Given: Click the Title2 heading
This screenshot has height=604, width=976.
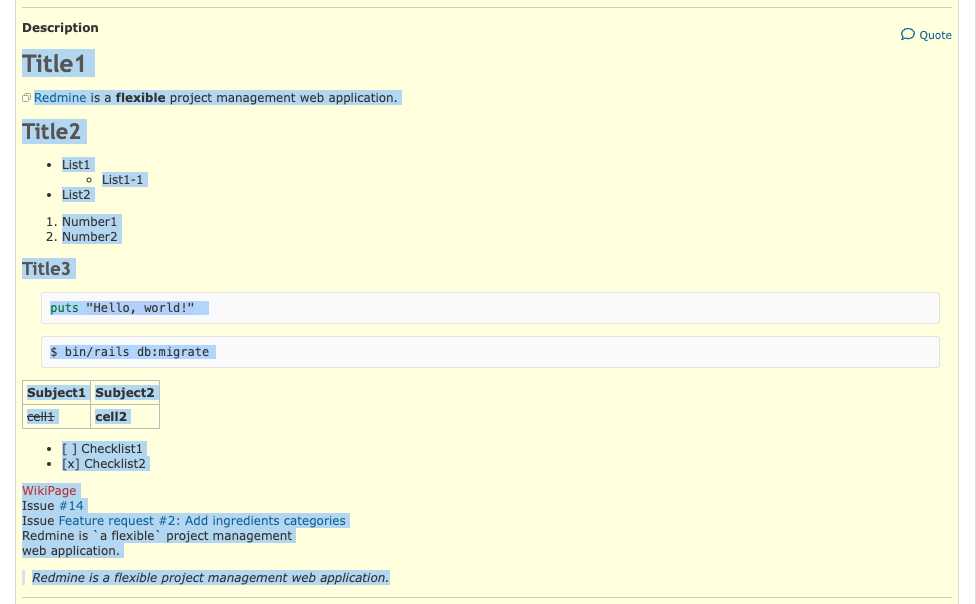Looking at the screenshot, I should pos(52,131).
